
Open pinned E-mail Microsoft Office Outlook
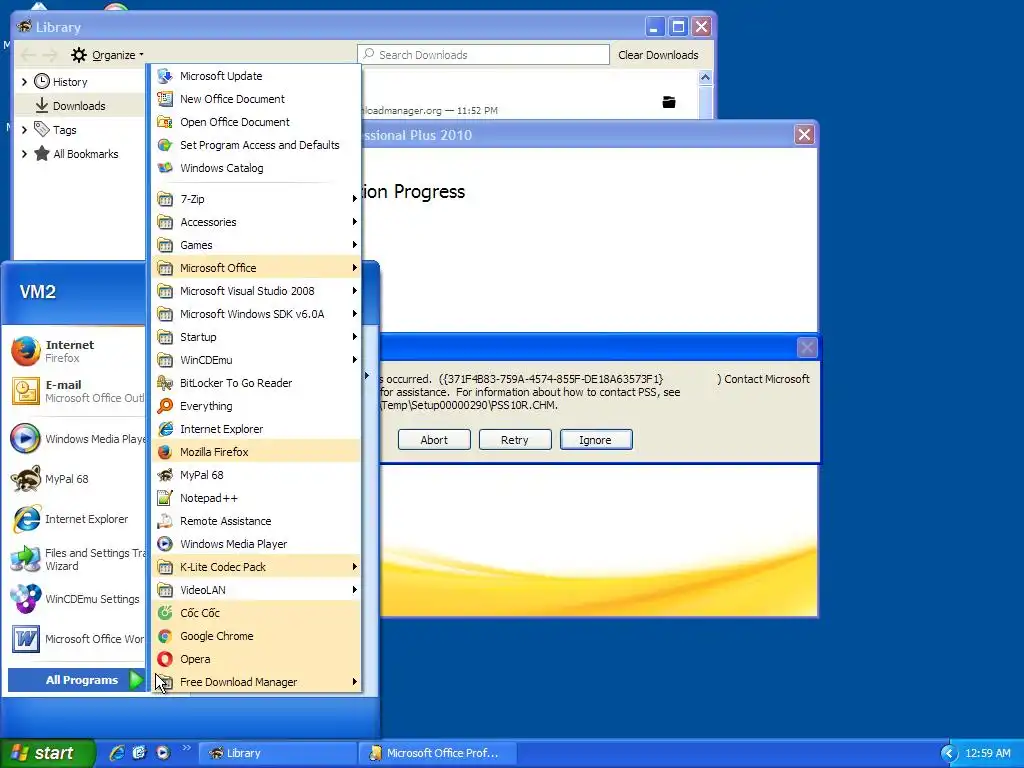[77, 391]
